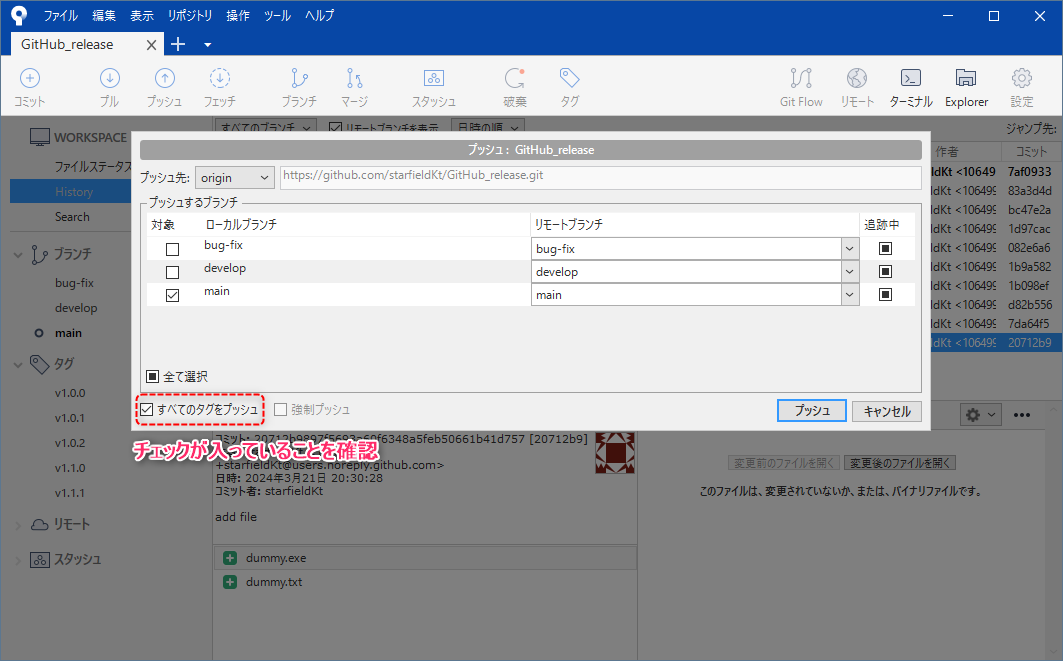Screen dimensions: 1063x661
Task: Click the gear icon in diff panel
Action: point(973,415)
